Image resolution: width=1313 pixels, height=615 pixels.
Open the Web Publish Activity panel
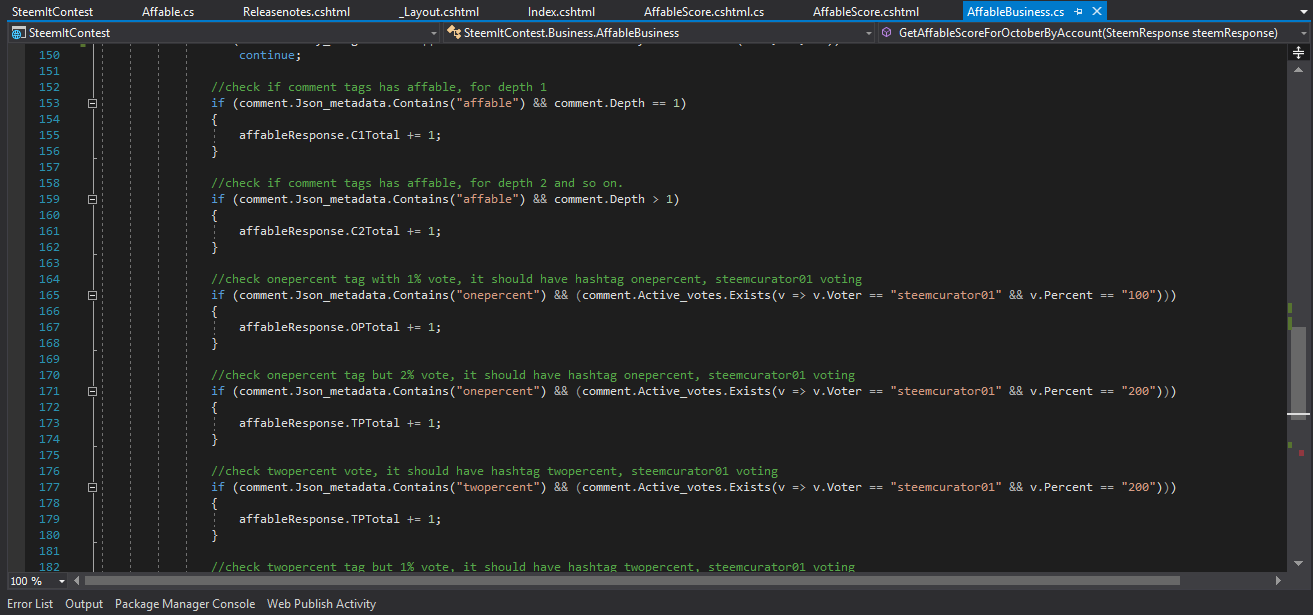coord(321,604)
